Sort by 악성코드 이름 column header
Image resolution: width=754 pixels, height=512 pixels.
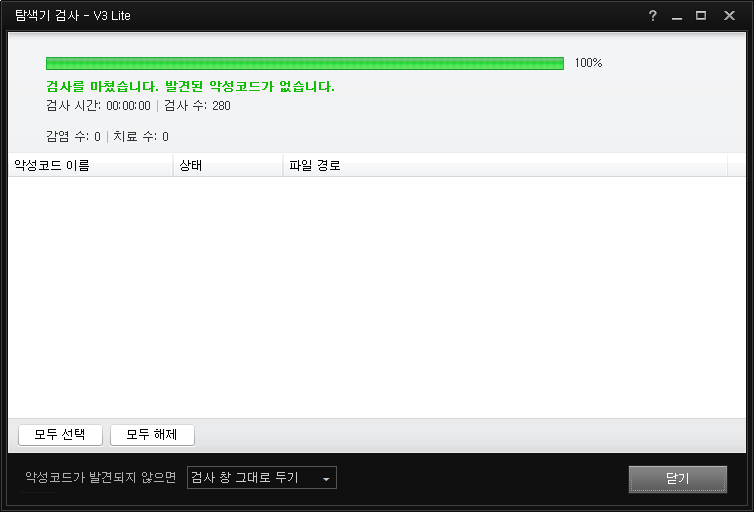click(90, 165)
